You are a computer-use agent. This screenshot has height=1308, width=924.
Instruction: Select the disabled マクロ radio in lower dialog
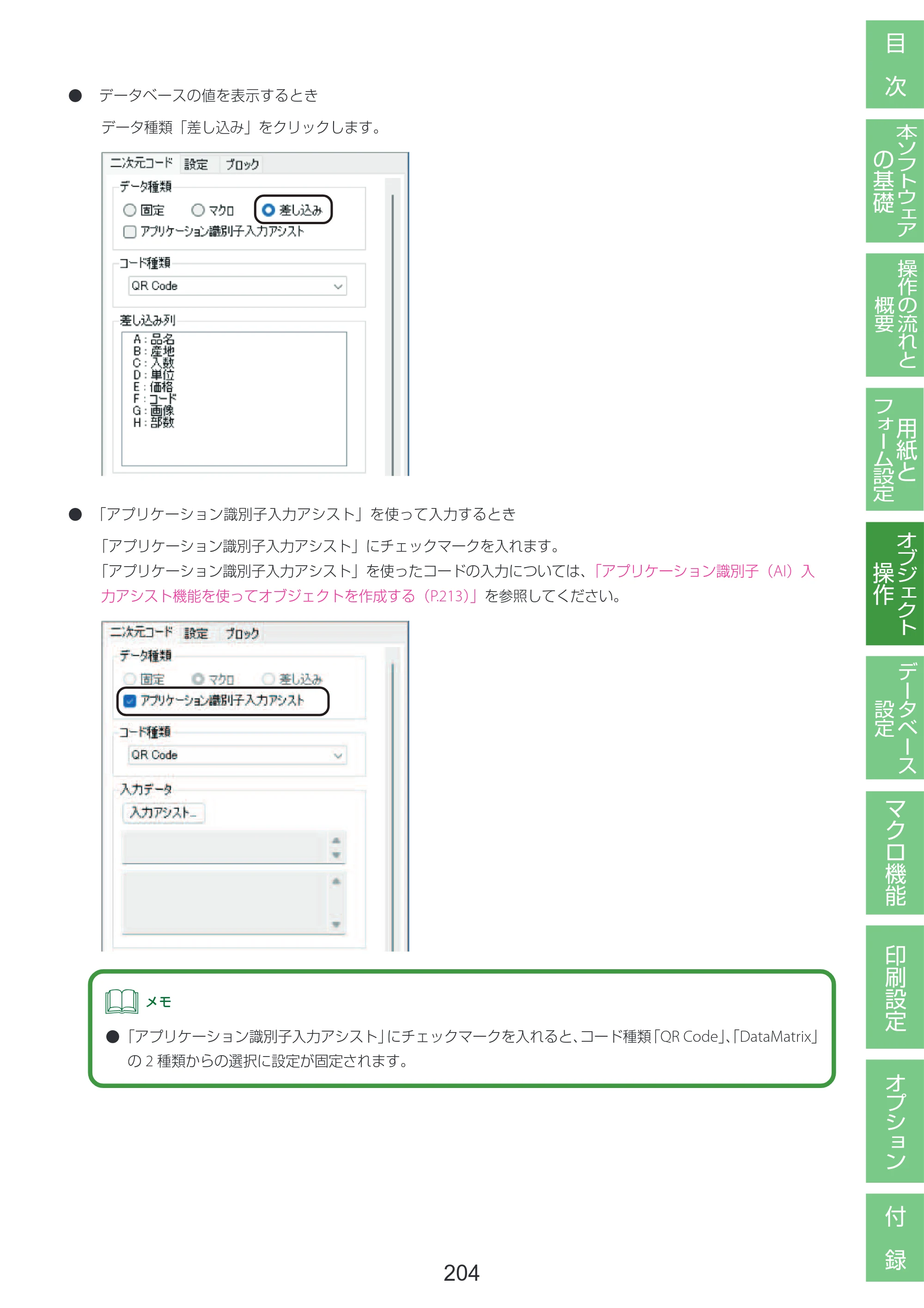198,679
